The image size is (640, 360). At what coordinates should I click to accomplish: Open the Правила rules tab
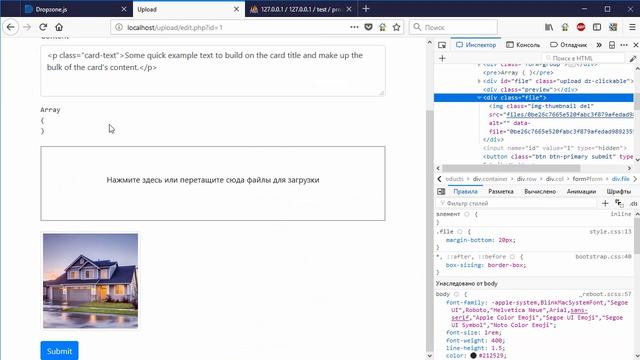pyautogui.click(x=465, y=191)
